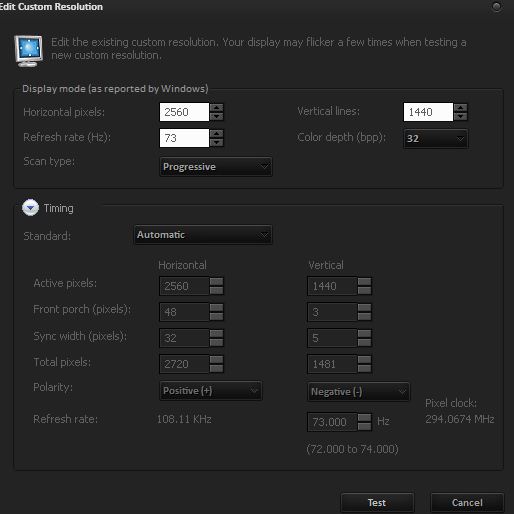Collapse the Timing section arrow

(x=30, y=208)
